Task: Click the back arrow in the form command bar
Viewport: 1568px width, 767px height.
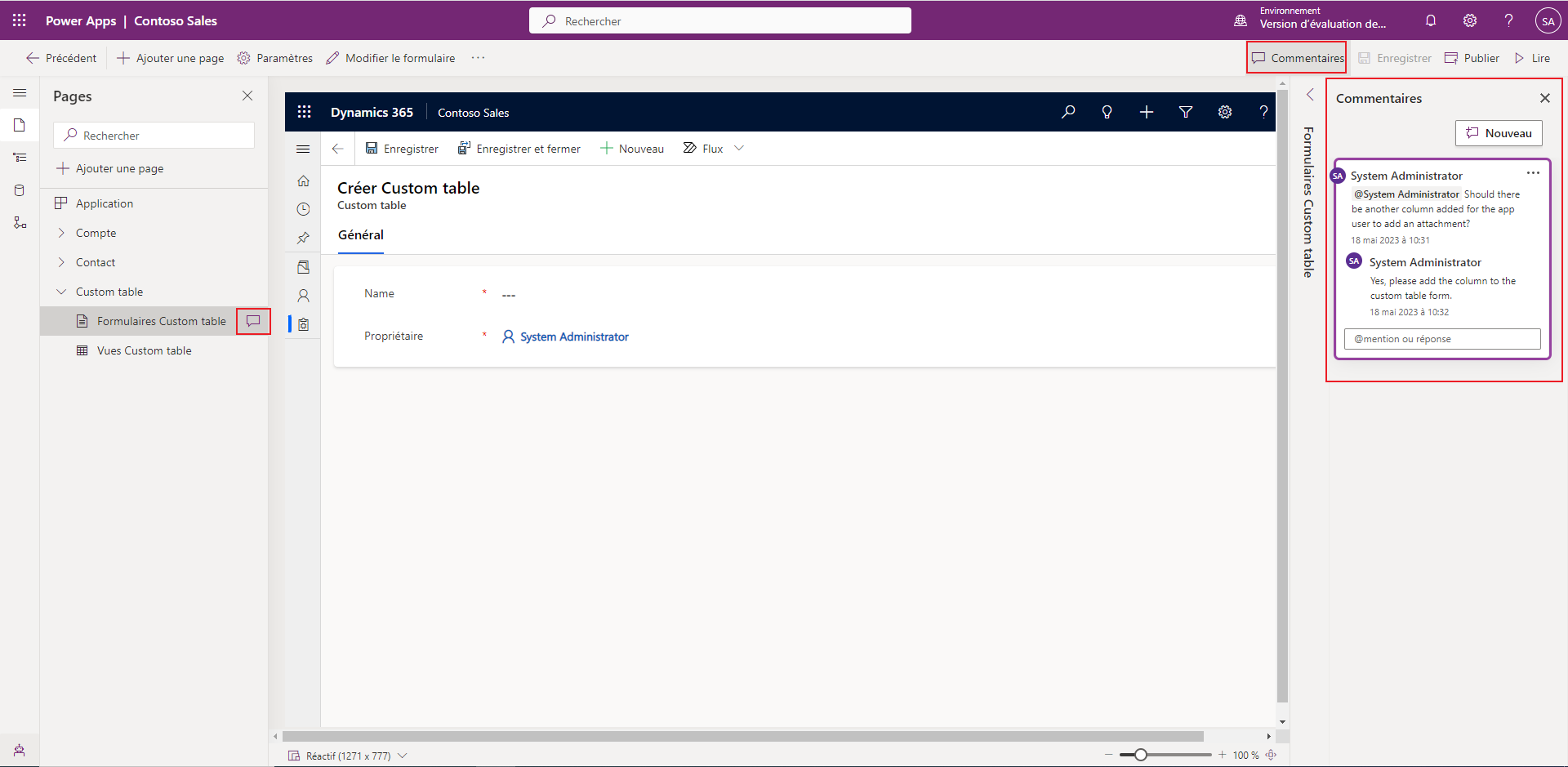Action: tap(337, 149)
